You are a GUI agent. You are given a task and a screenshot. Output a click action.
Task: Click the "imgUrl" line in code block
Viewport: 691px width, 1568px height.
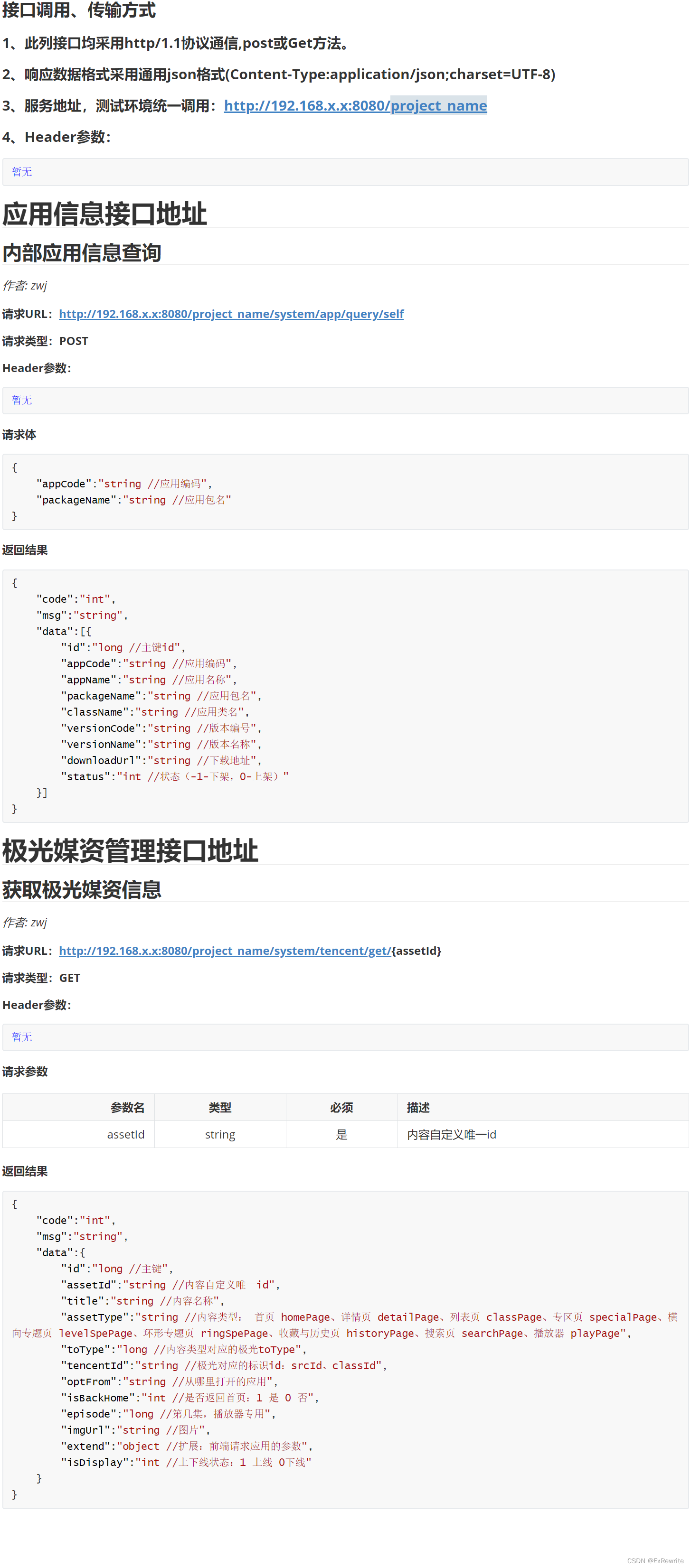pyautogui.click(x=135, y=1430)
